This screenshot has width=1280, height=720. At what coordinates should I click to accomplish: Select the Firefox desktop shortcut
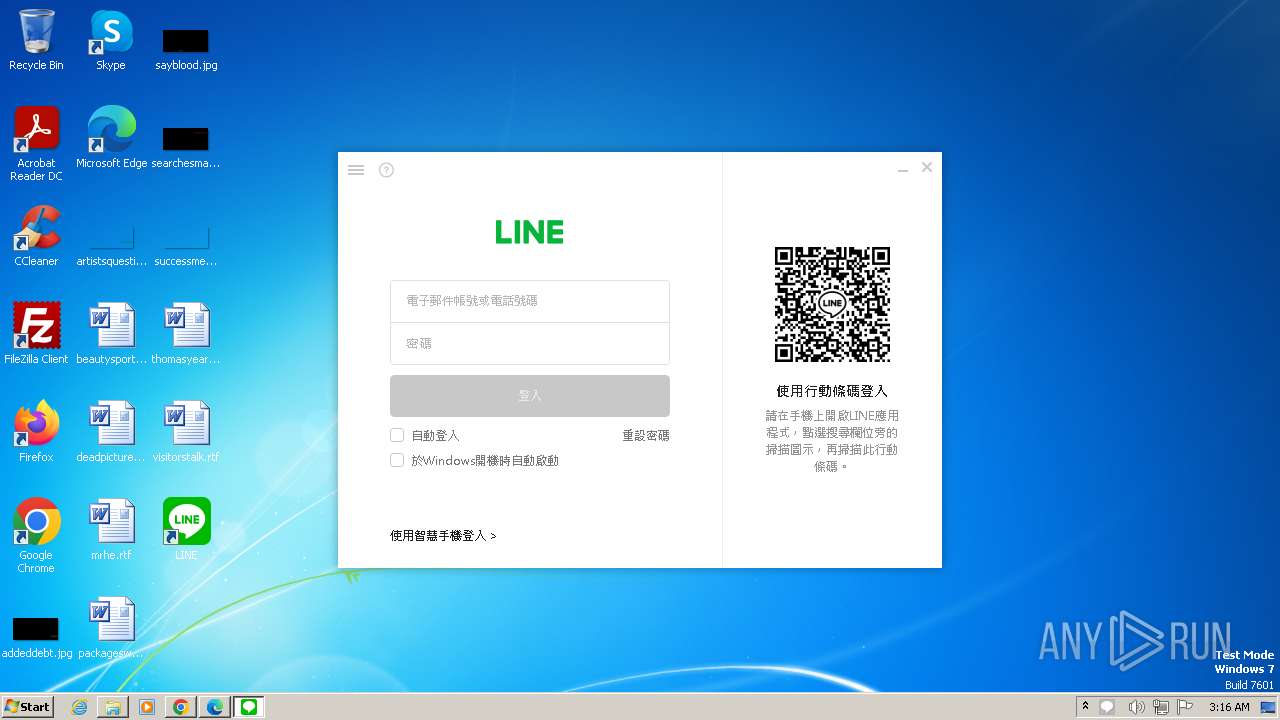(x=36, y=432)
